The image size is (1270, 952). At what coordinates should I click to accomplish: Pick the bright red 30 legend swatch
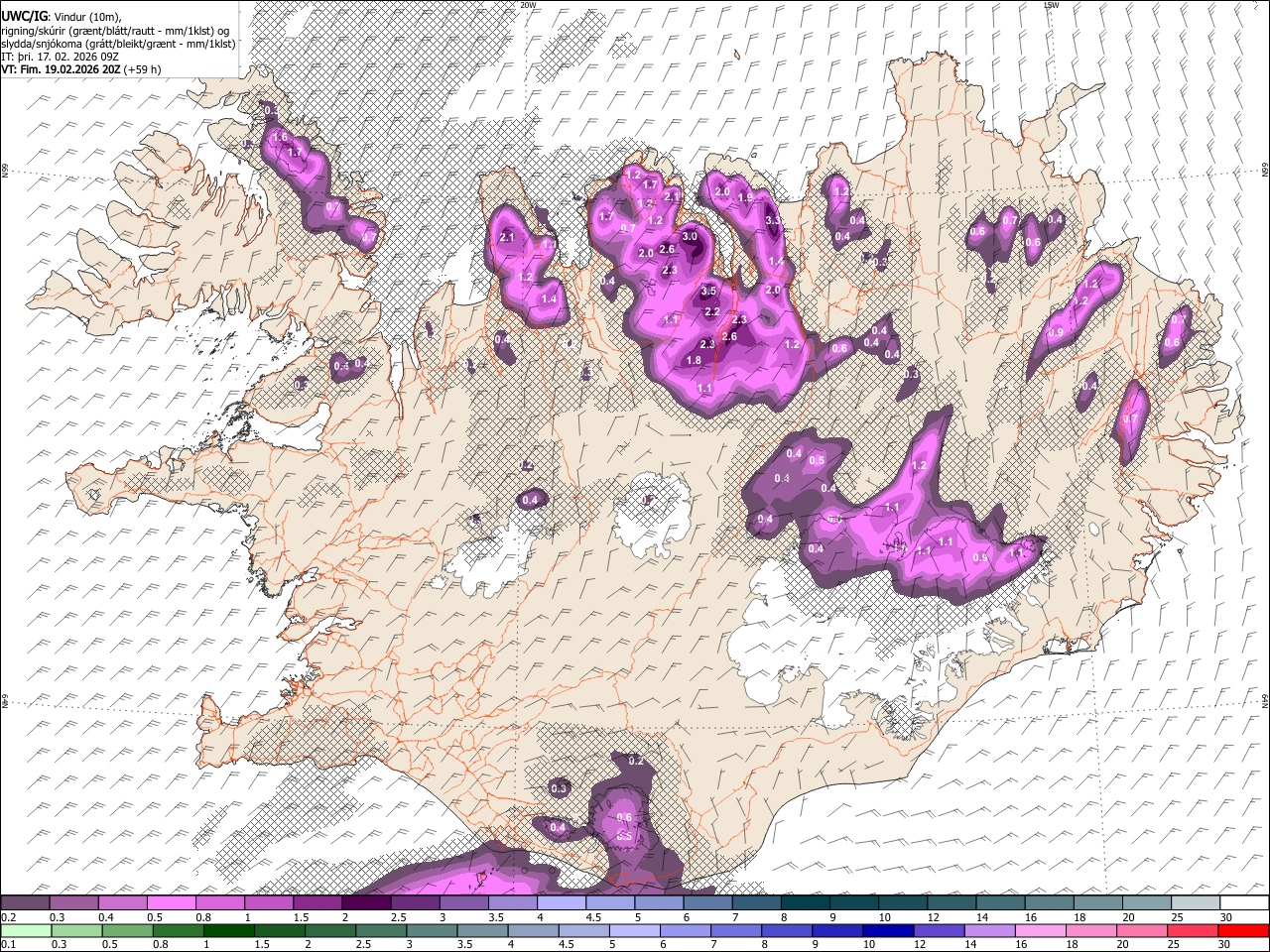pyautogui.click(x=1244, y=930)
